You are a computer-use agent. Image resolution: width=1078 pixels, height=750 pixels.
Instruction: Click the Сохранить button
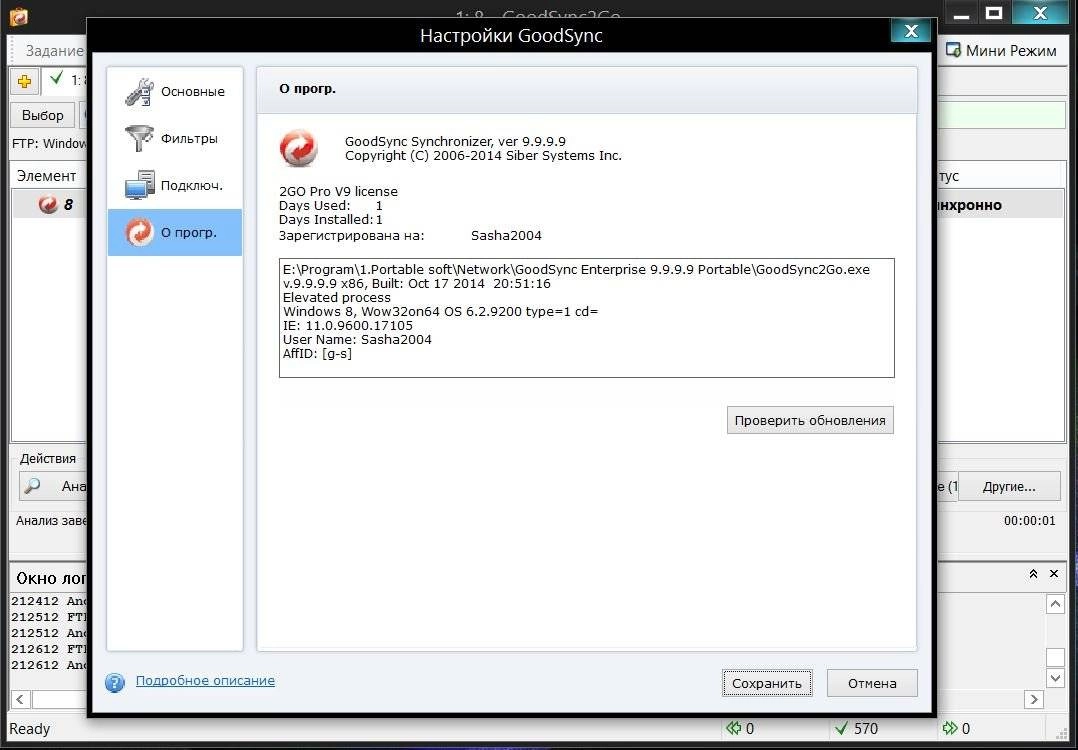tap(767, 683)
